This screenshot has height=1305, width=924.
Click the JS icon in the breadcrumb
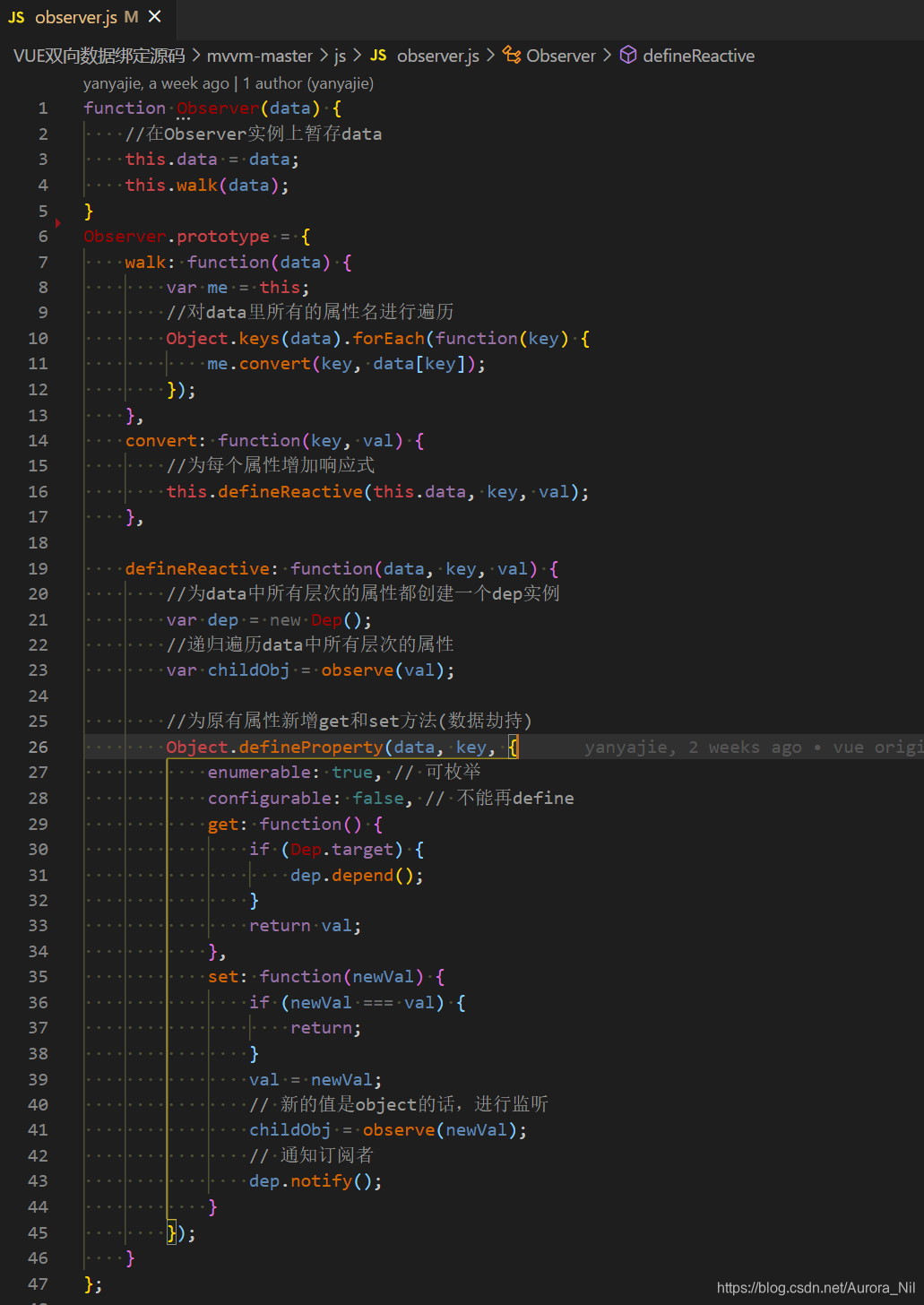pyautogui.click(x=378, y=56)
